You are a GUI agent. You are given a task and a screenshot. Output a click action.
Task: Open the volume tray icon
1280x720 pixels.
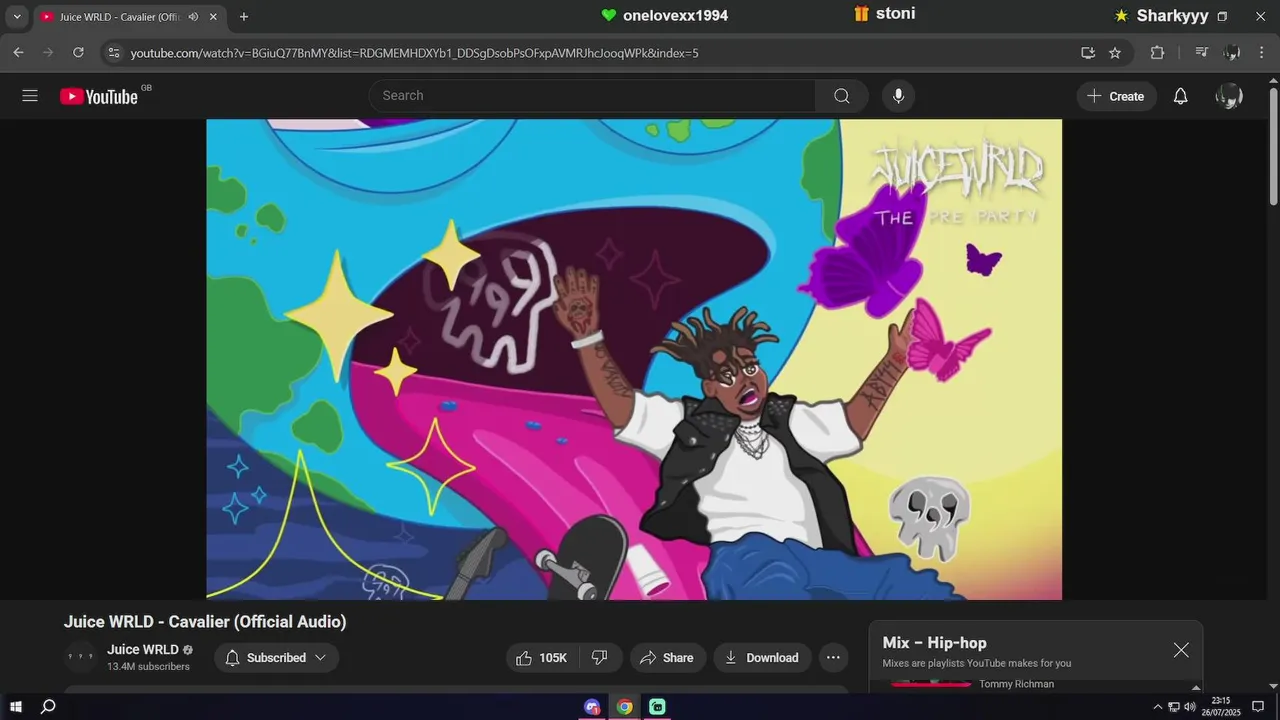tap(1190, 707)
